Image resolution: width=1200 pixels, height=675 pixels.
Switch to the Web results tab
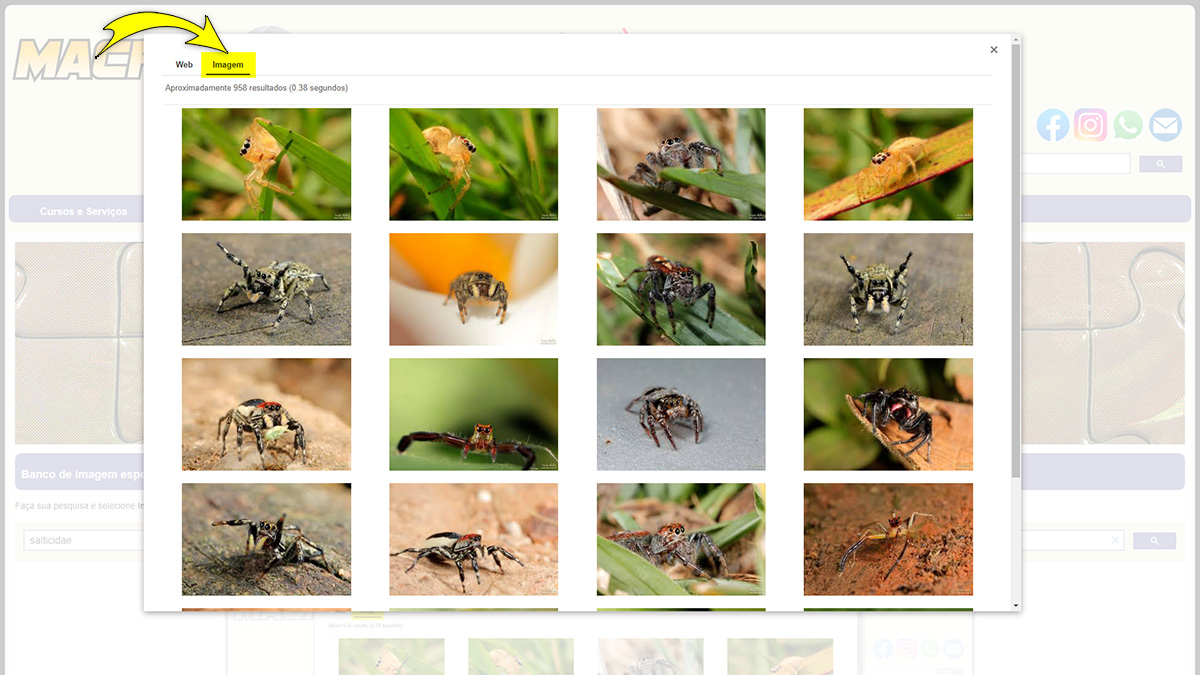[184, 64]
